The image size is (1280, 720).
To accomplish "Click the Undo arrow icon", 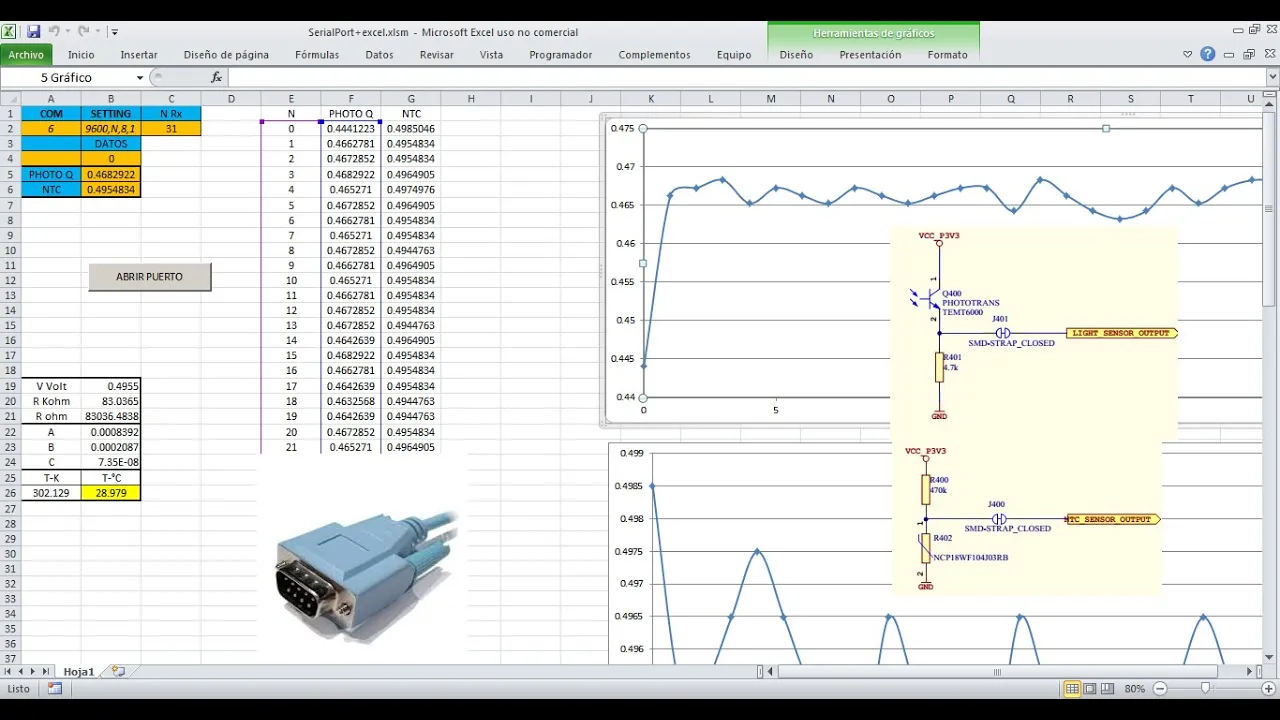I will tap(53, 32).
